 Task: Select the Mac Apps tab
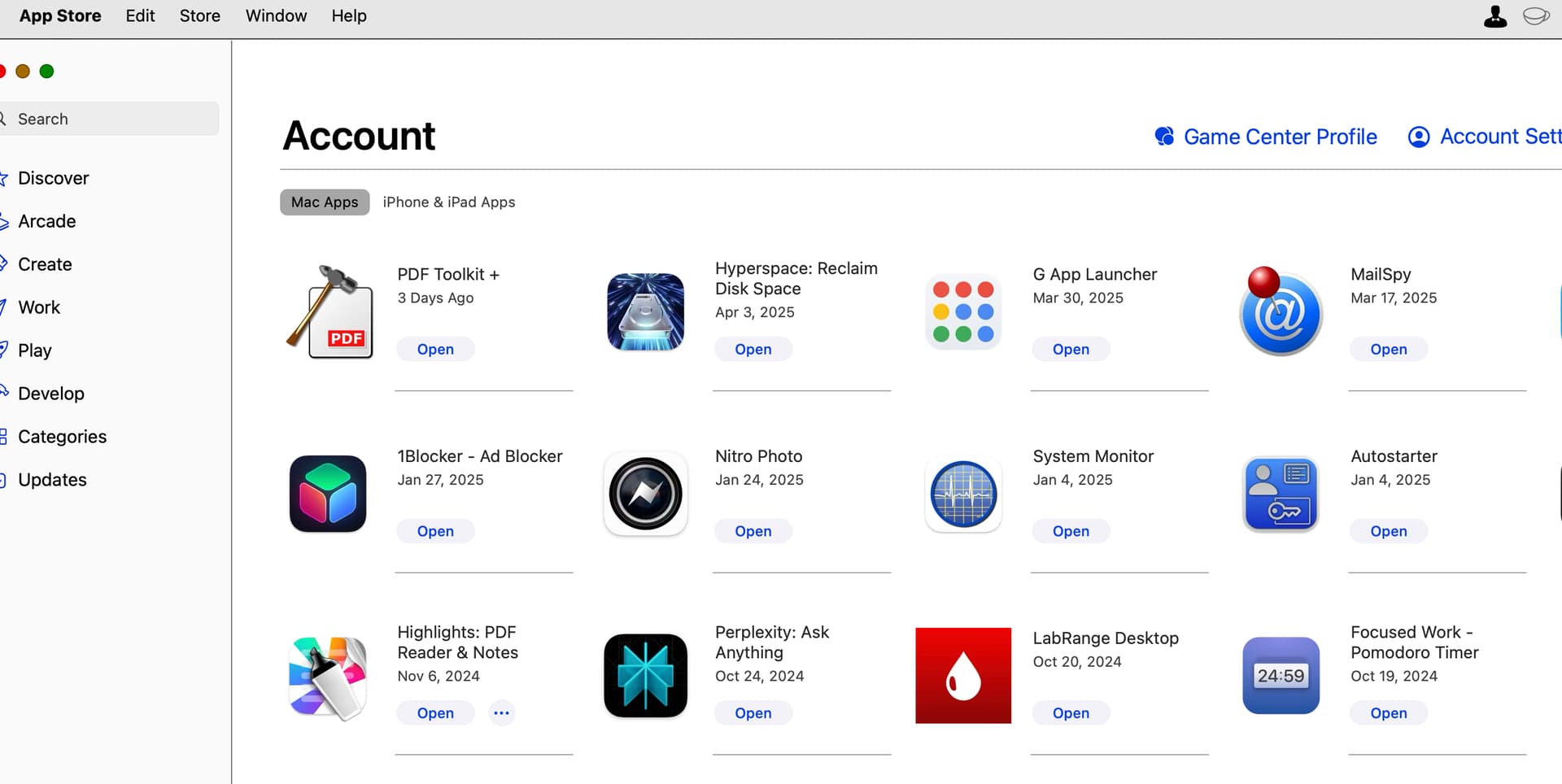point(325,203)
